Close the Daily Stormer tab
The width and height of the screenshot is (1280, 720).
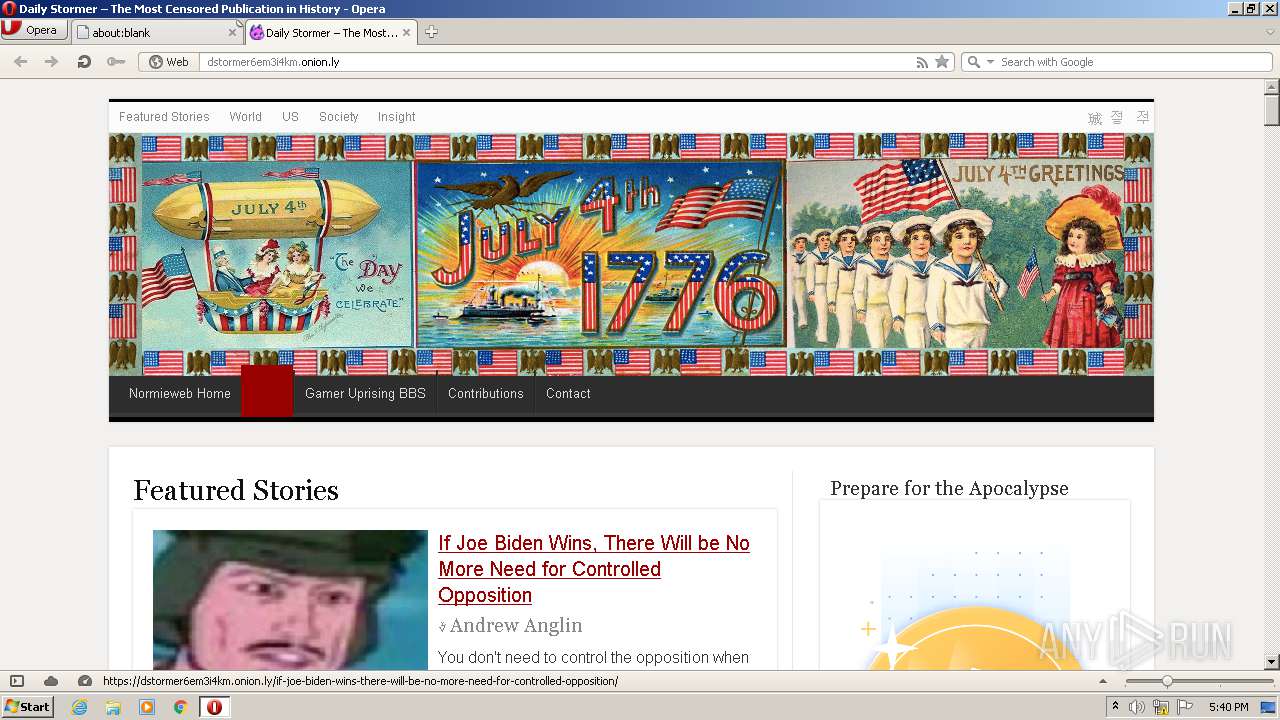coord(406,32)
